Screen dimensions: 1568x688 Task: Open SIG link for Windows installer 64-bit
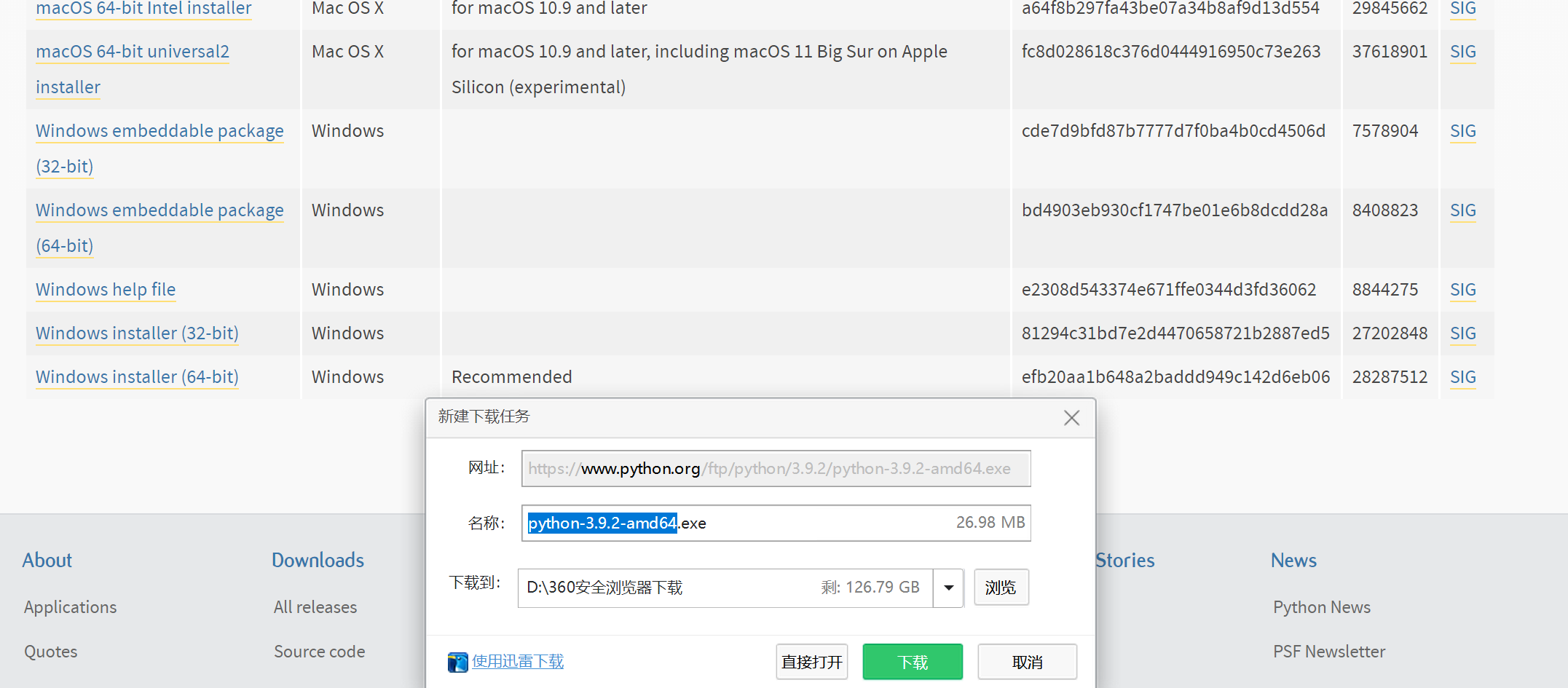(1462, 377)
